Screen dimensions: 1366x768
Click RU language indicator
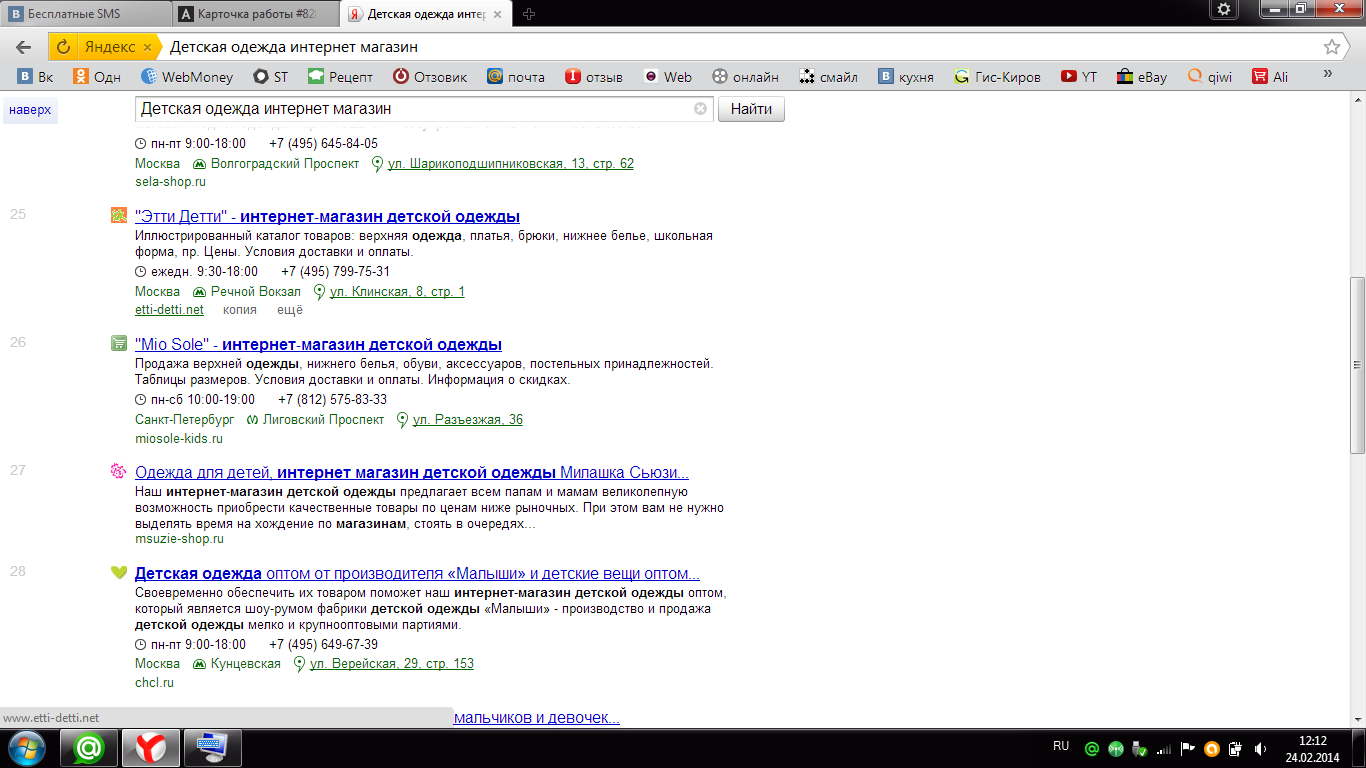(1061, 746)
